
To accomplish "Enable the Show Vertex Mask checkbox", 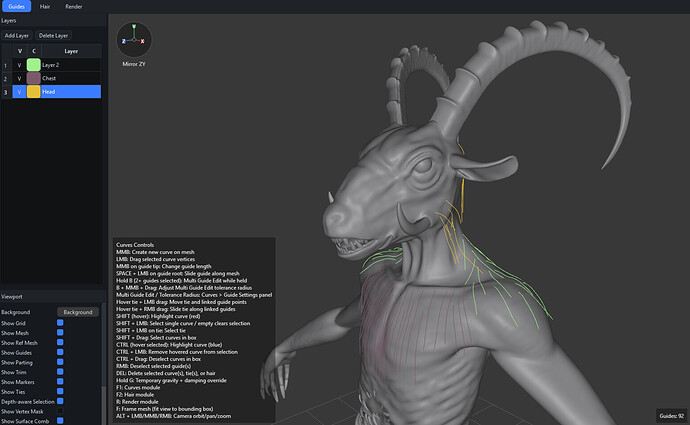I will coord(60,410).
